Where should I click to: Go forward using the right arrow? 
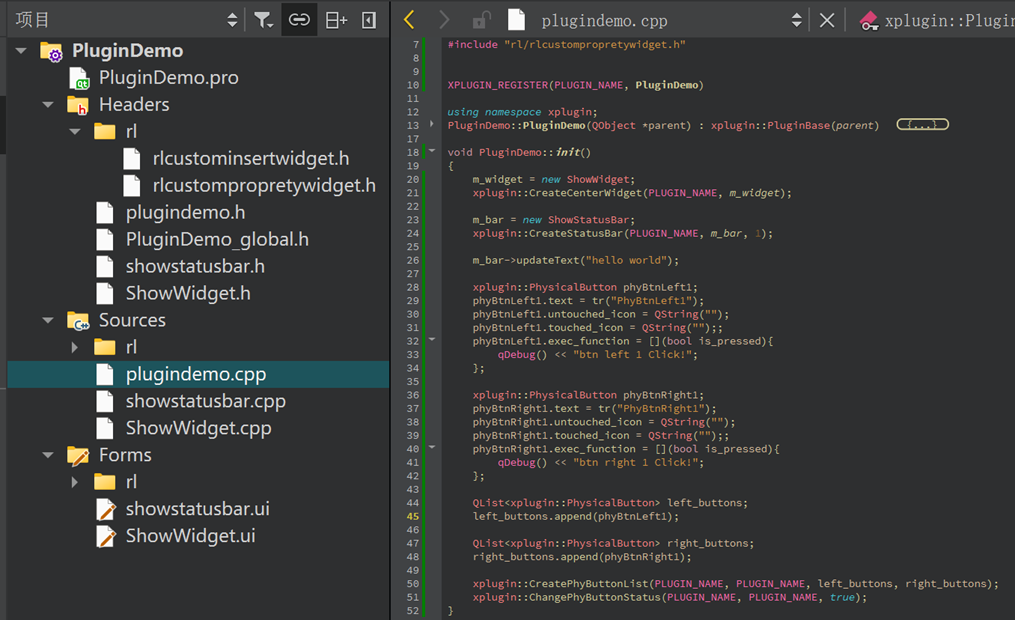tap(445, 20)
